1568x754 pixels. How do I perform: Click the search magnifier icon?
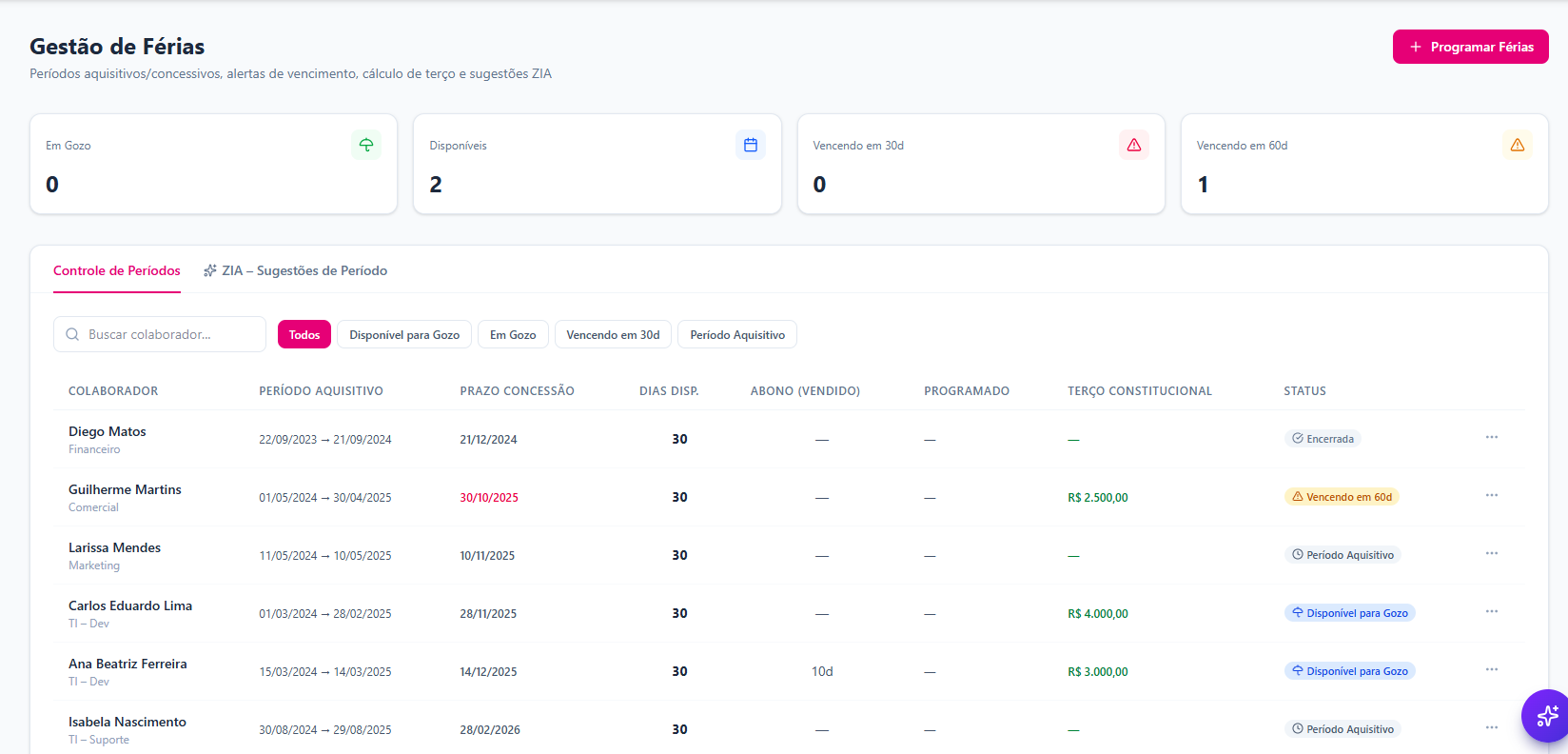72,334
